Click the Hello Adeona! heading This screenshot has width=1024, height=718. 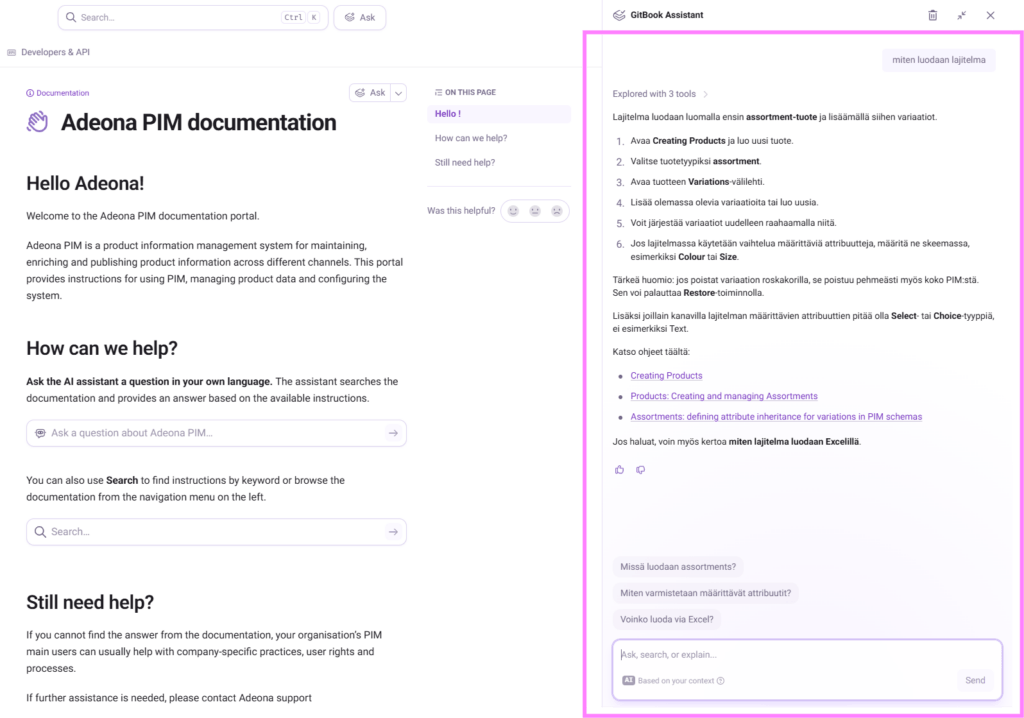[85, 184]
